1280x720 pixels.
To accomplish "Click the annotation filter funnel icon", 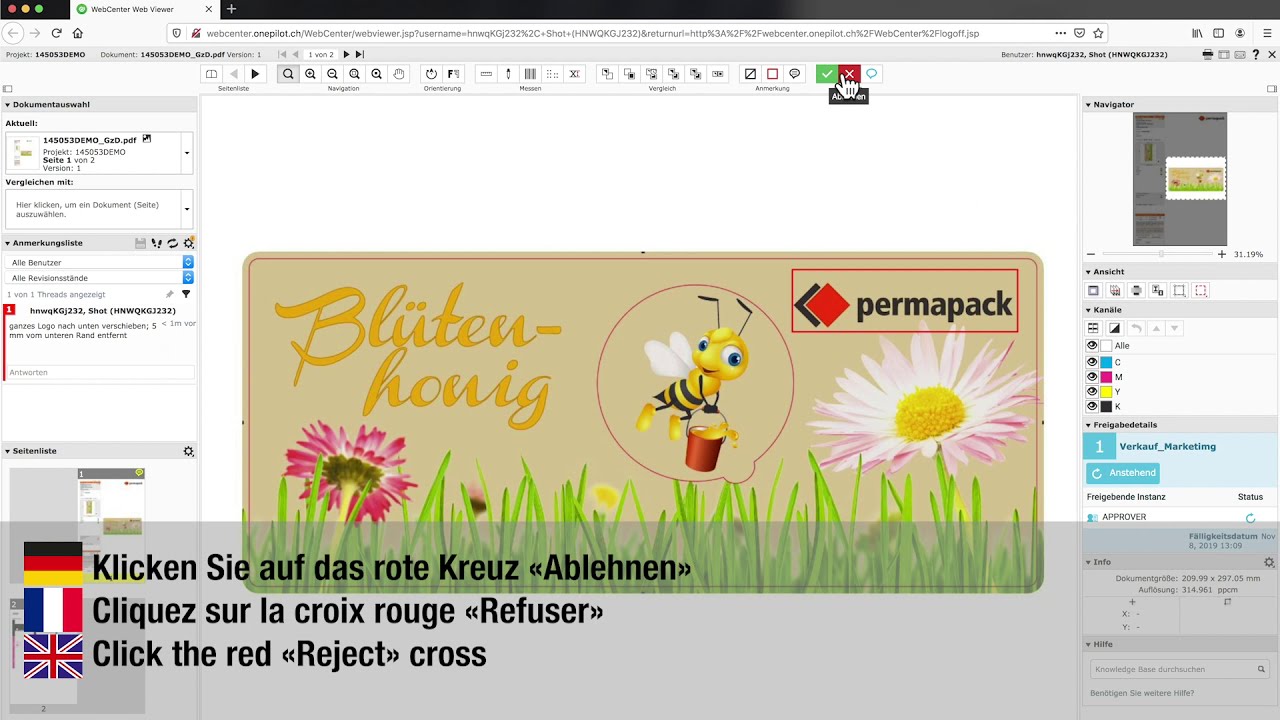I will point(186,295).
